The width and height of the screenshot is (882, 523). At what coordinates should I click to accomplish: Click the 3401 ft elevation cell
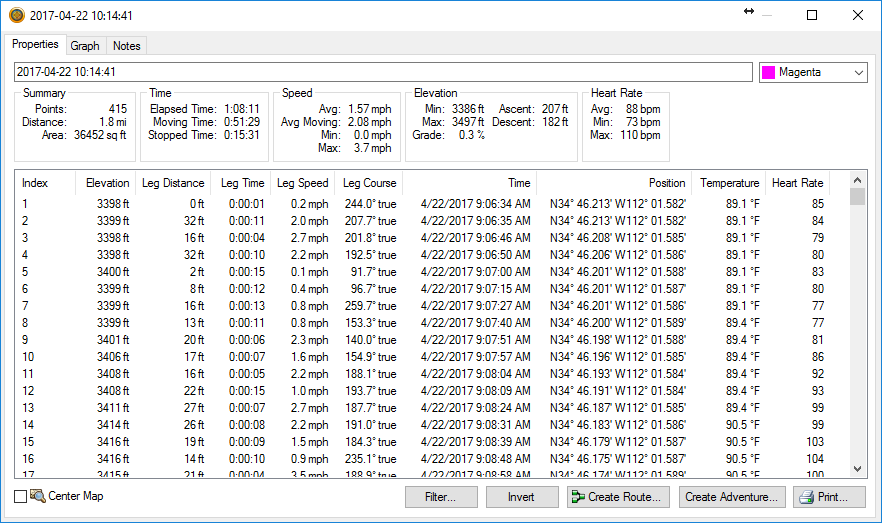coord(113,340)
